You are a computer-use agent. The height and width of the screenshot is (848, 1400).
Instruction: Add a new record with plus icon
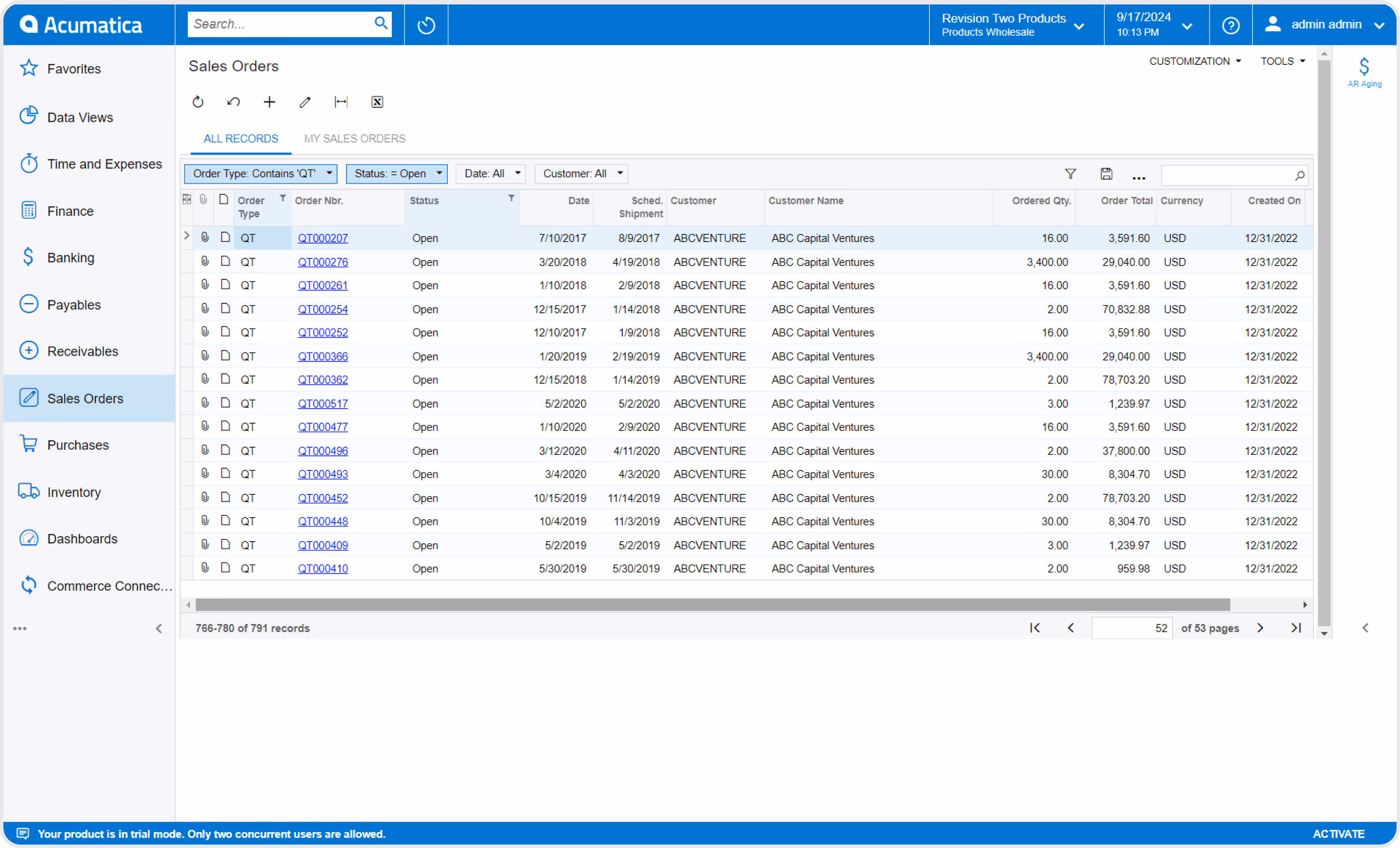pos(269,102)
